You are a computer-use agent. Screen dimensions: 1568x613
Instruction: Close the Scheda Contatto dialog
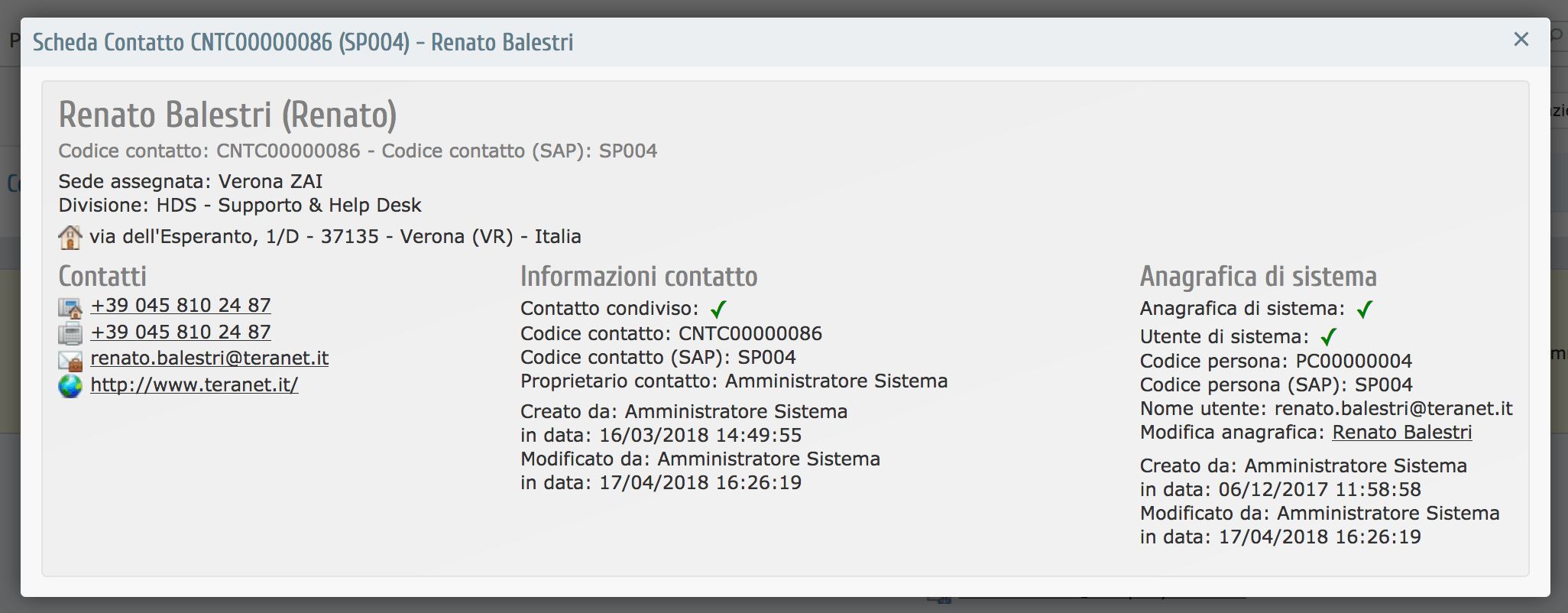(x=1521, y=40)
